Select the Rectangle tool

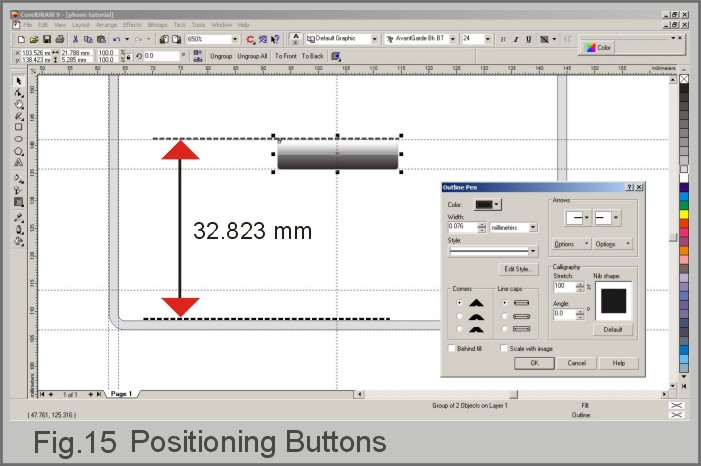tap(18, 127)
